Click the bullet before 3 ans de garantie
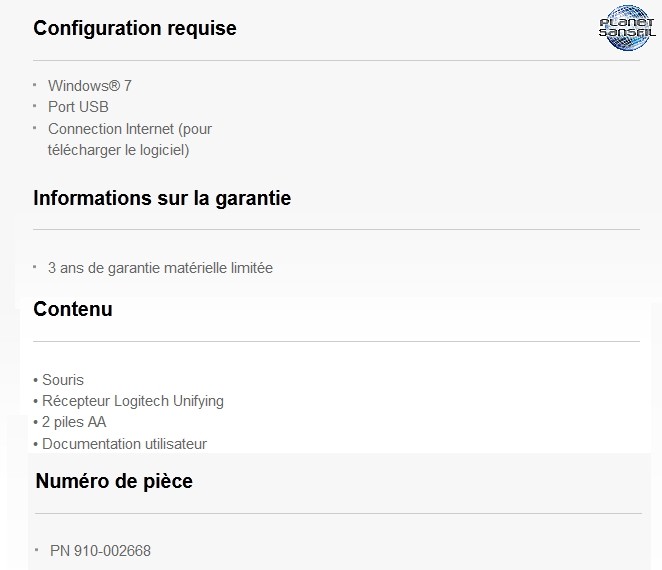Viewport: 662px width, 570px height. pyautogui.click(x=35, y=267)
